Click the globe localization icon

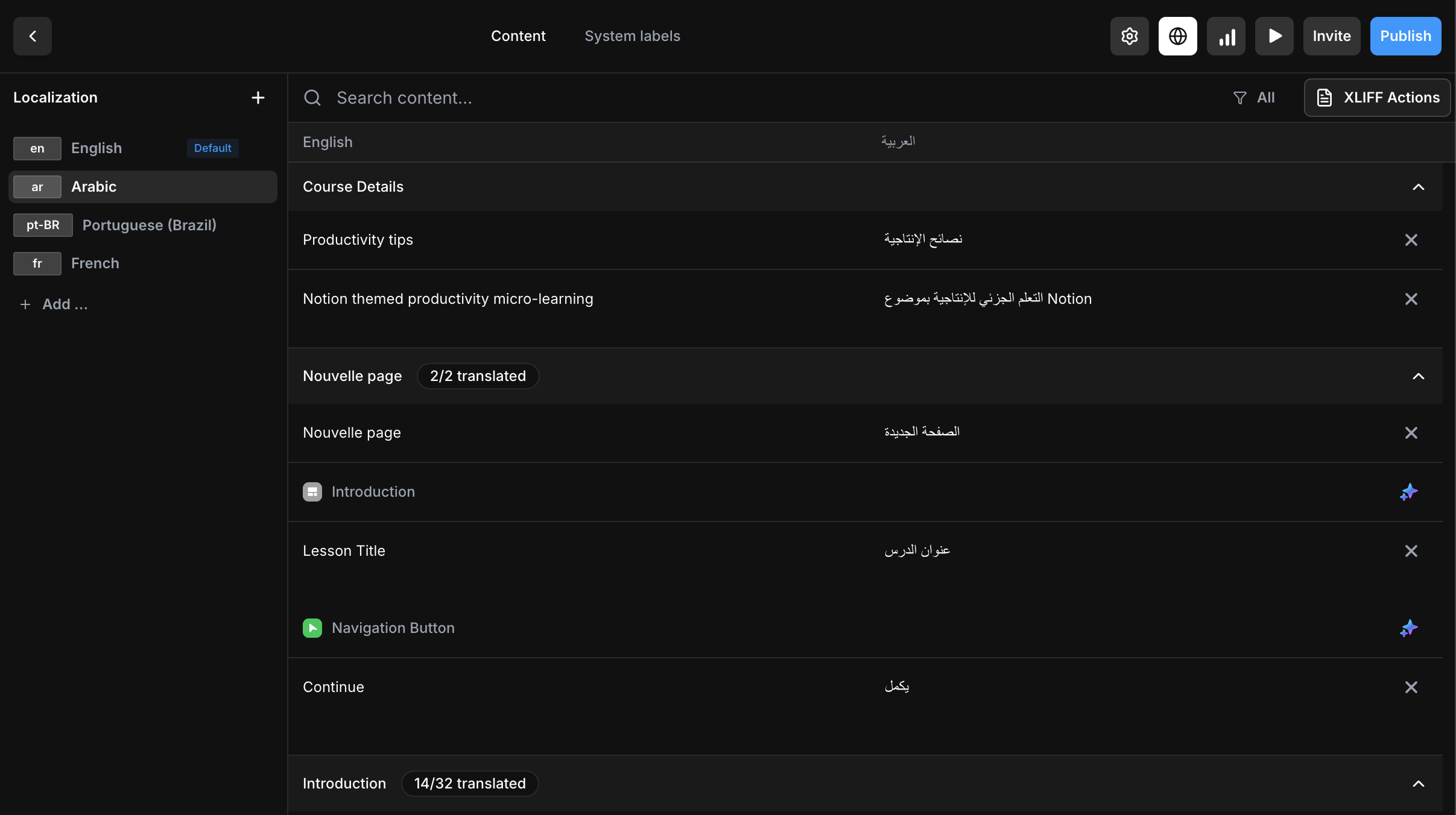[x=1177, y=36]
